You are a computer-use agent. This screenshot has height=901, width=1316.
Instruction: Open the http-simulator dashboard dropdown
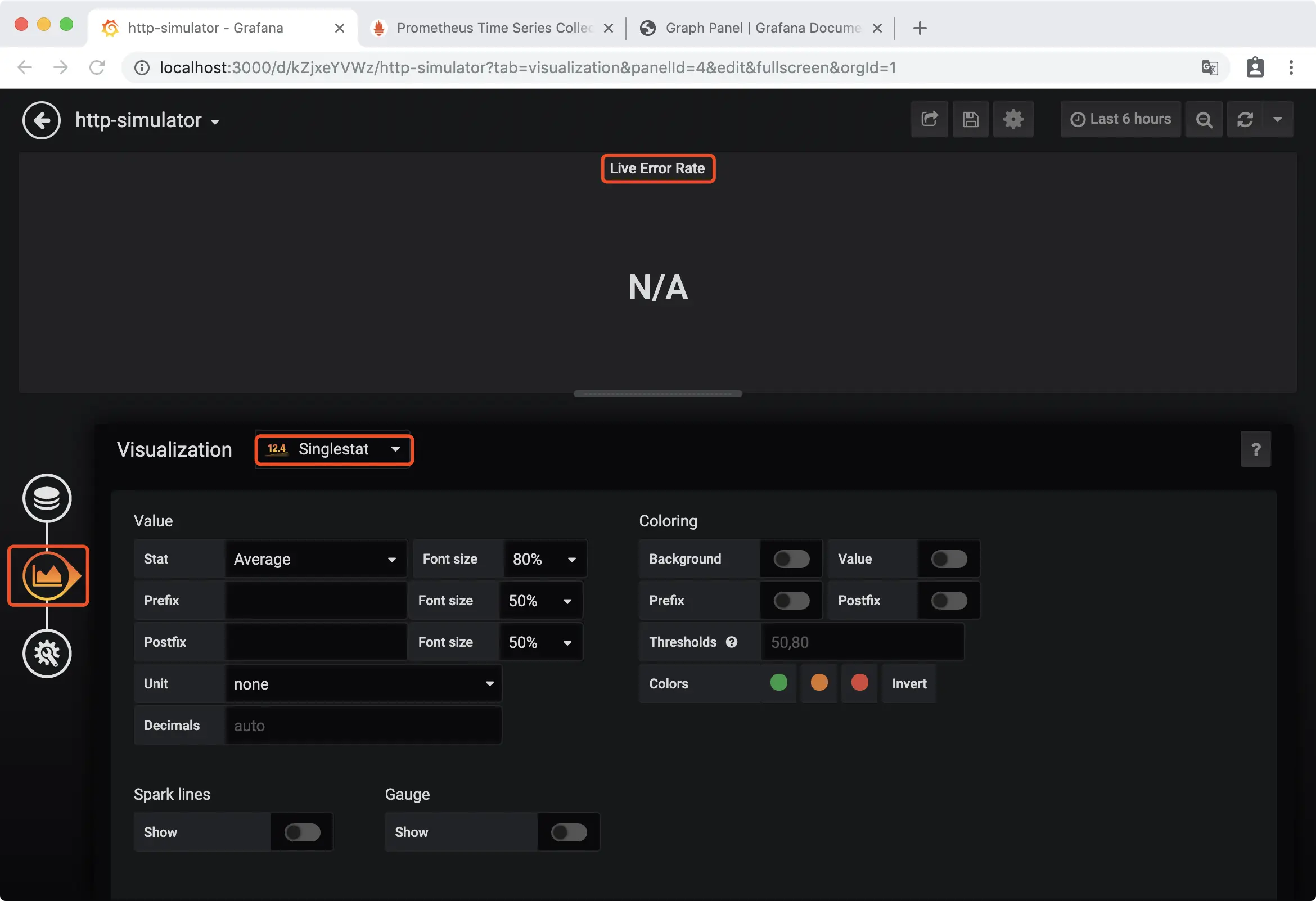click(x=147, y=120)
